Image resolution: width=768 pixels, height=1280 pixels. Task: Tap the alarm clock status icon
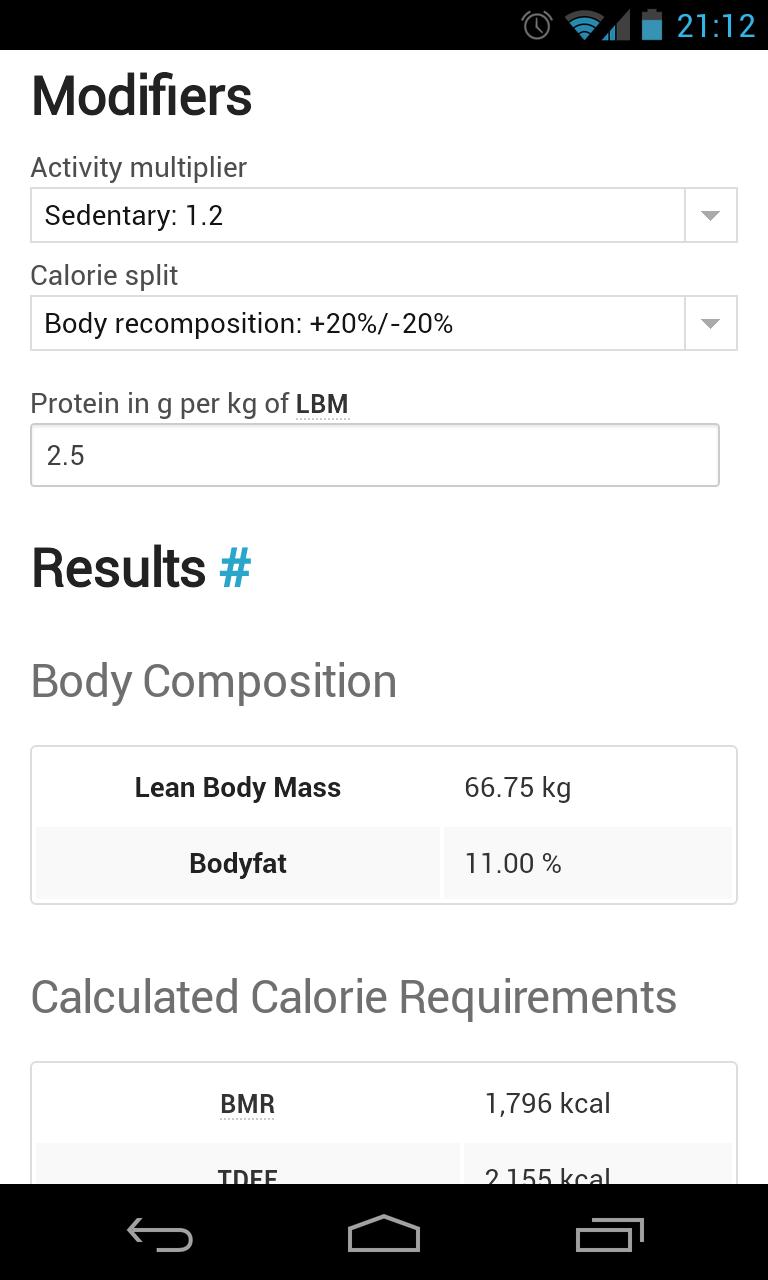coord(537,25)
